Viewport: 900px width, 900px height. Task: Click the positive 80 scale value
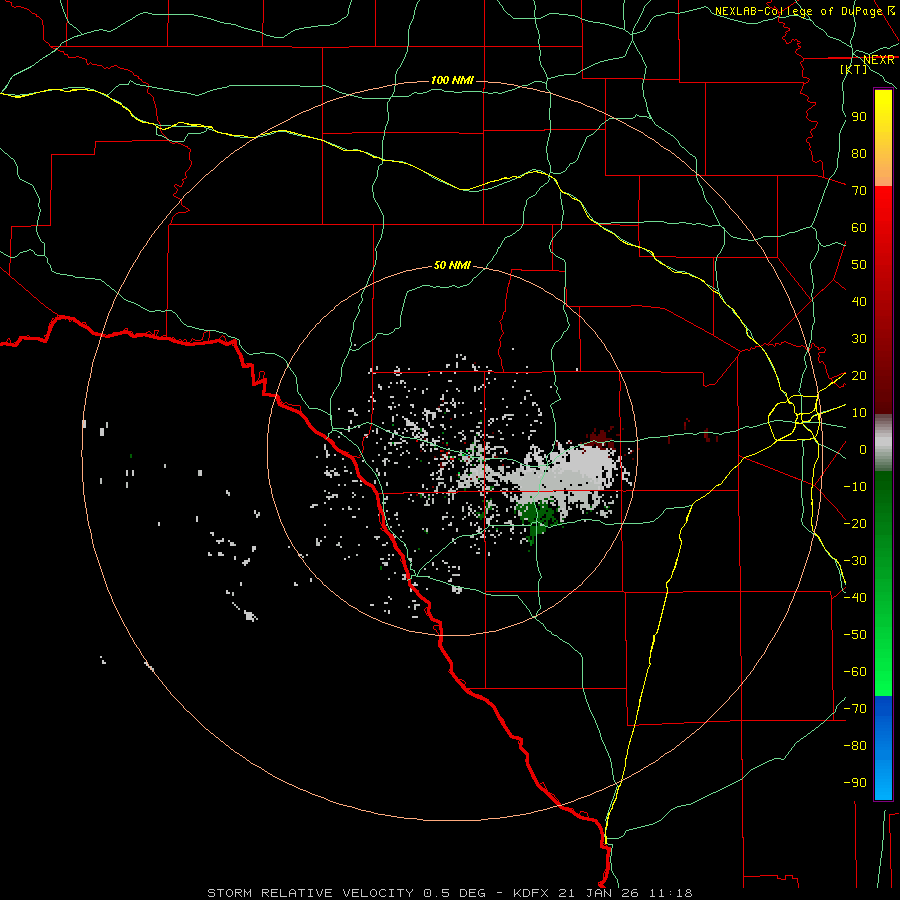(x=859, y=153)
